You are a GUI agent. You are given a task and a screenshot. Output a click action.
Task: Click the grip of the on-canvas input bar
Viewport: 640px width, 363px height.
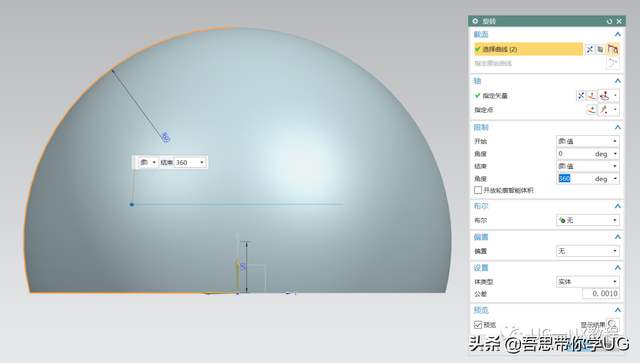coord(134,163)
